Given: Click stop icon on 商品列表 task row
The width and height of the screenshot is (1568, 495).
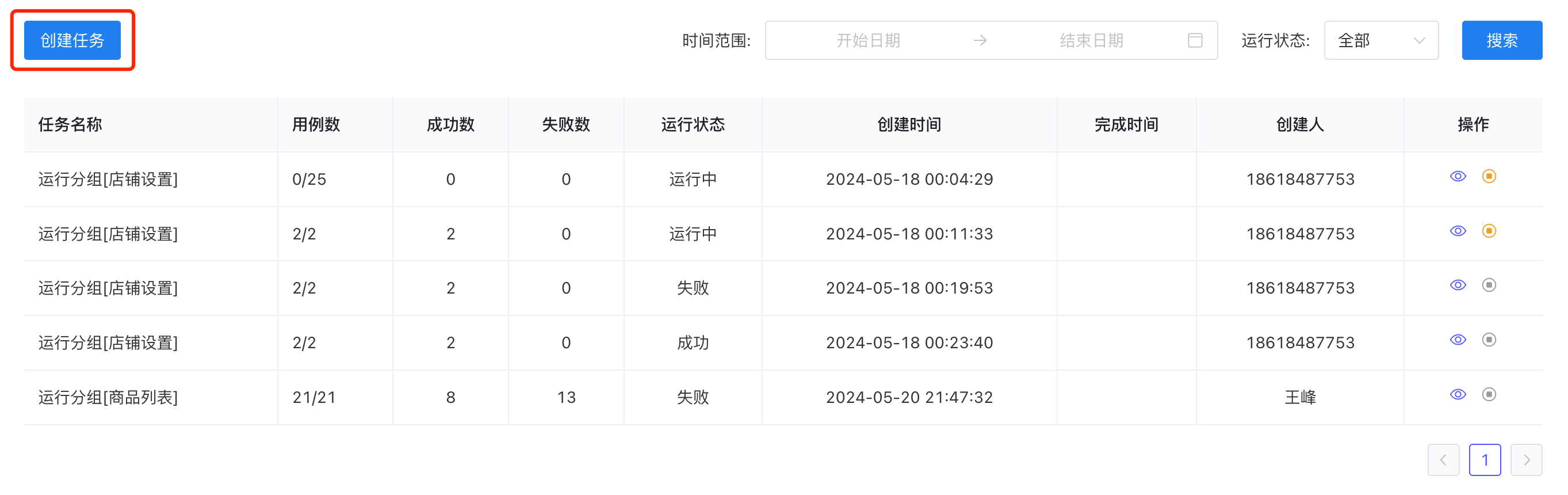Looking at the screenshot, I should (x=1488, y=394).
